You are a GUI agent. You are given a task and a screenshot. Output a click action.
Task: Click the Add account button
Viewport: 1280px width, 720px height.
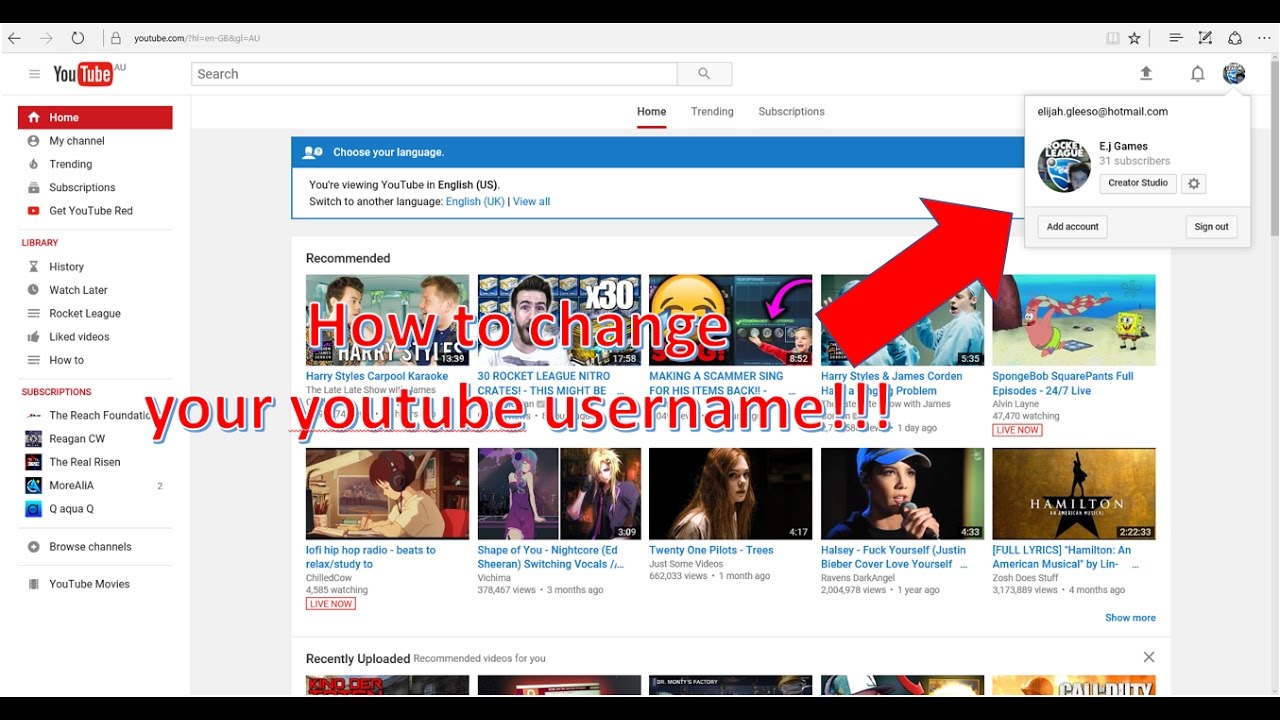(x=1073, y=227)
